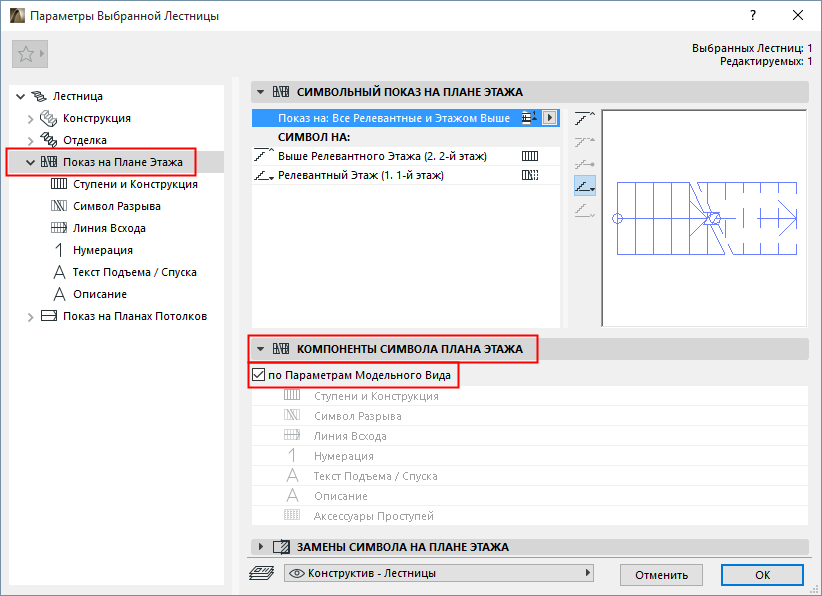Image resolution: width=822 pixels, height=596 pixels.
Task: Click the Линия Всхода icon in tree
Action: coord(59,228)
